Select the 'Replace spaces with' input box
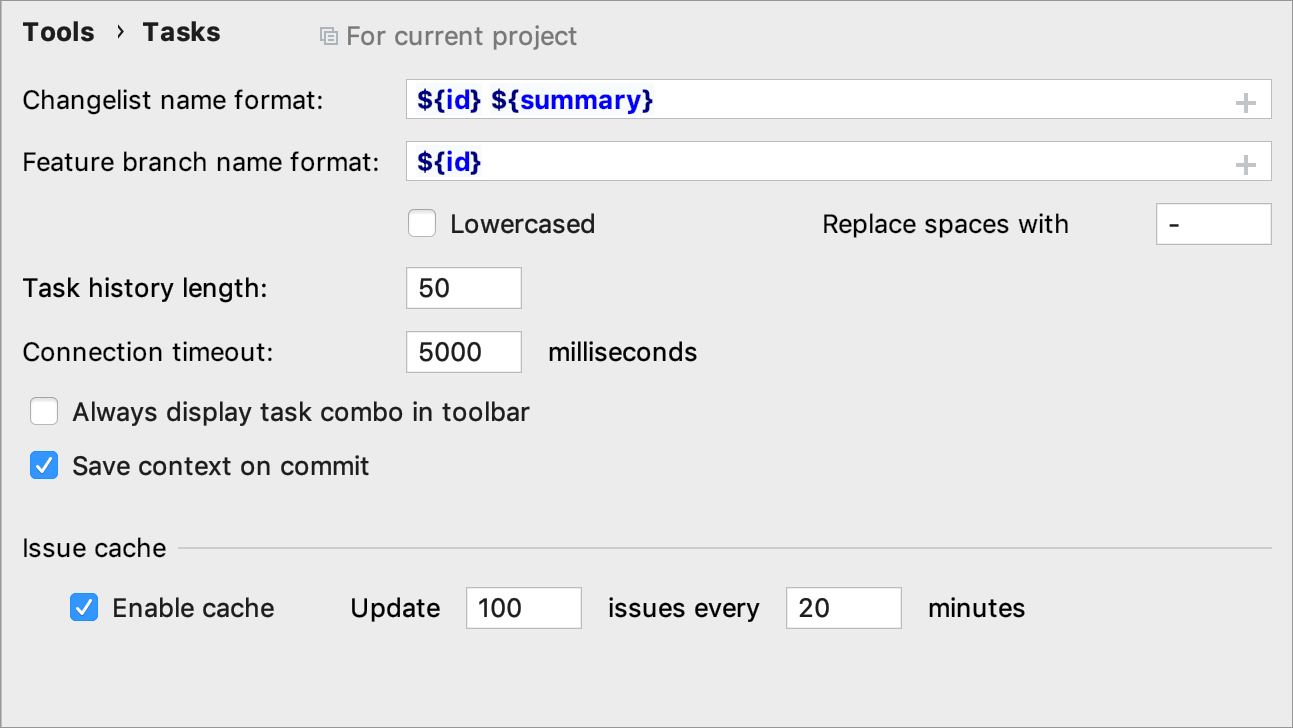 1213,224
